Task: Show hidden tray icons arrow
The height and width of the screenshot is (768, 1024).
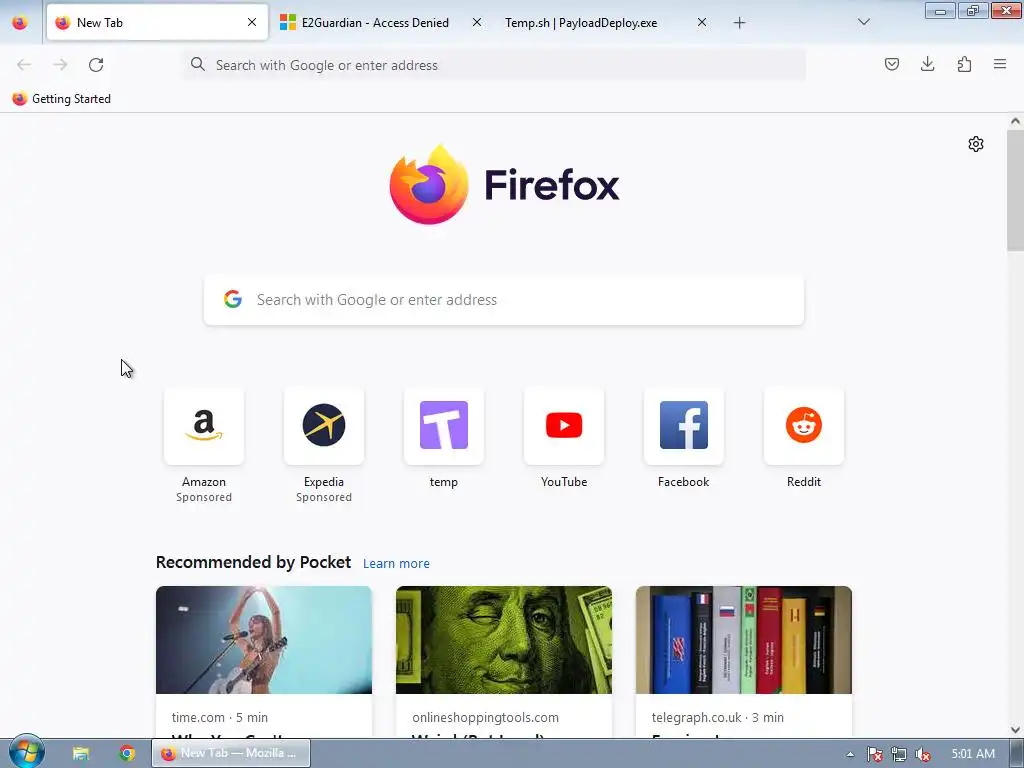Action: pyautogui.click(x=850, y=754)
